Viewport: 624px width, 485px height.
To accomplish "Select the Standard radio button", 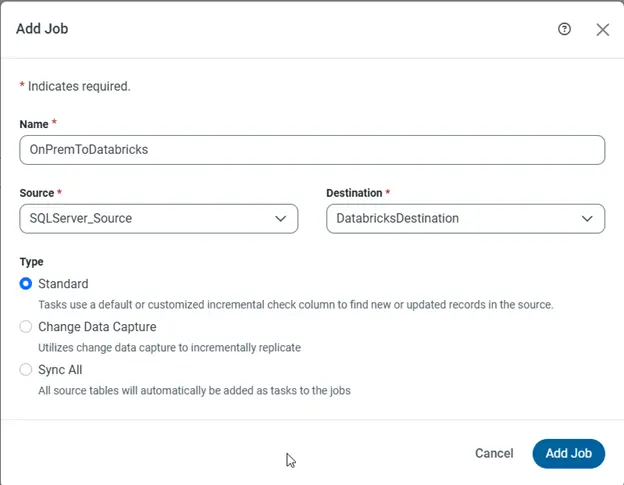I will tap(26, 284).
